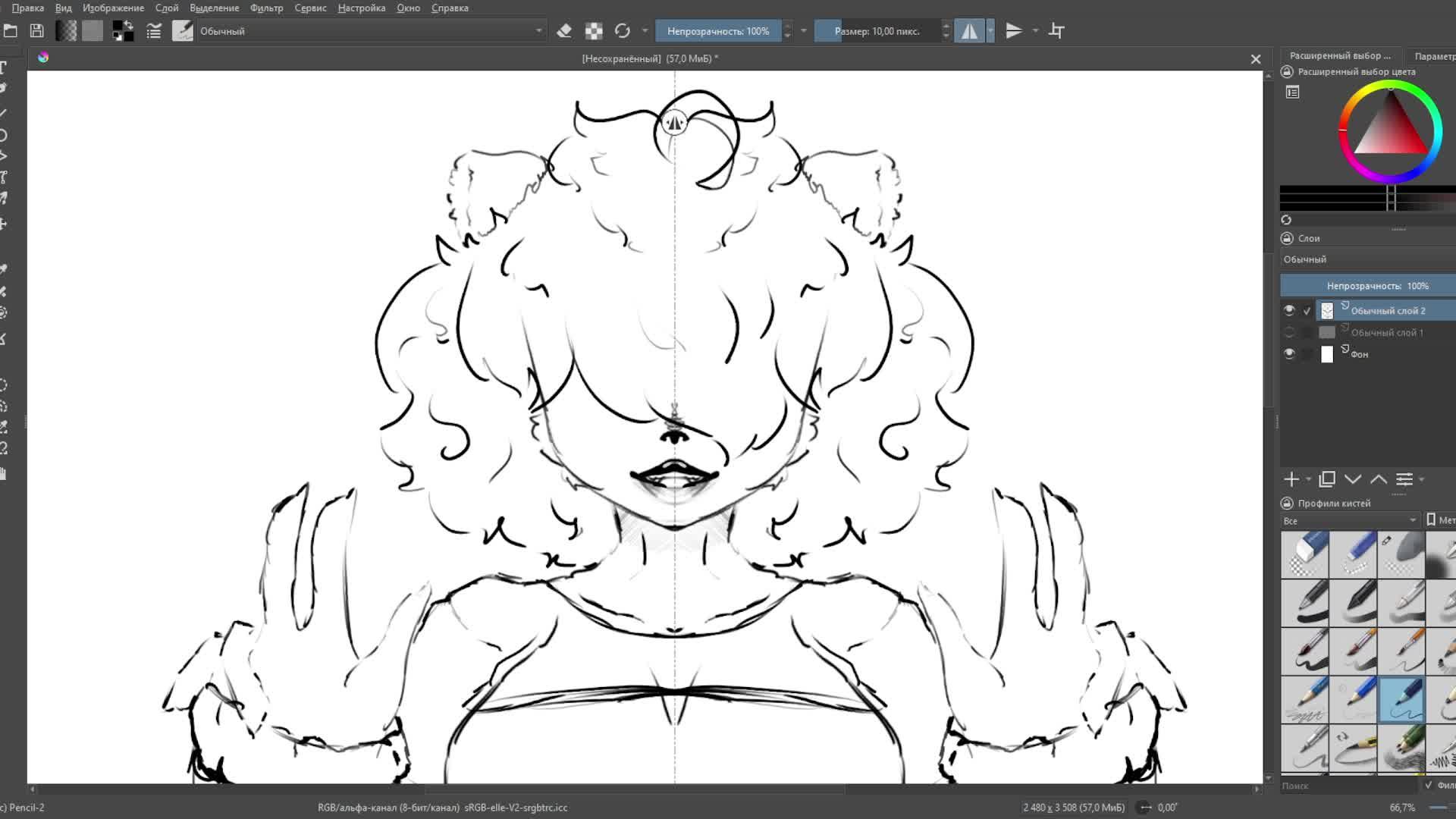The height and width of the screenshot is (819, 1456).
Task: Open brush tag filter 'Все' dropdown
Action: [1350, 520]
